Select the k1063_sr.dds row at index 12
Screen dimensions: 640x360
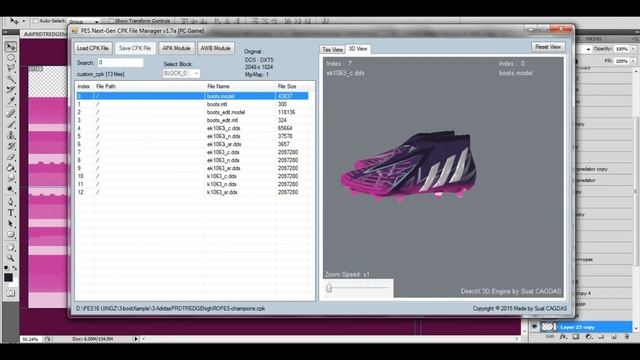[x=192, y=192]
